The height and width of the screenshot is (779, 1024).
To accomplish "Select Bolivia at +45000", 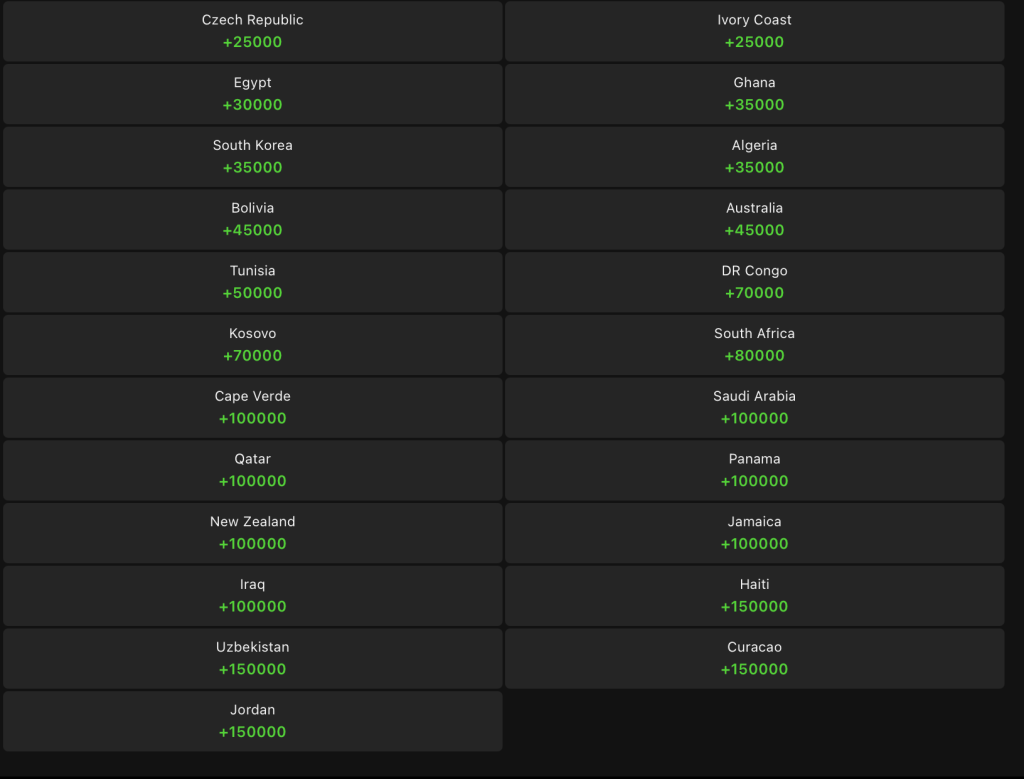I will pos(253,219).
